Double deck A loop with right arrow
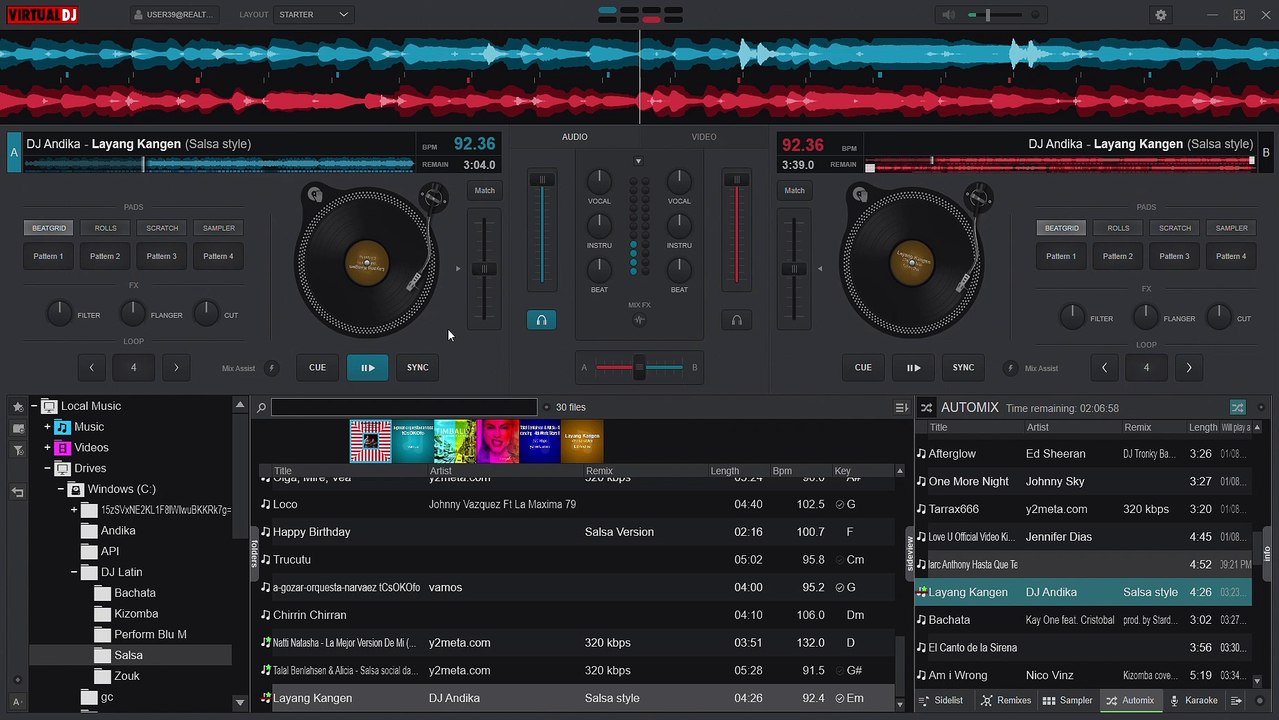This screenshot has height=720, width=1279. click(x=176, y=368)
